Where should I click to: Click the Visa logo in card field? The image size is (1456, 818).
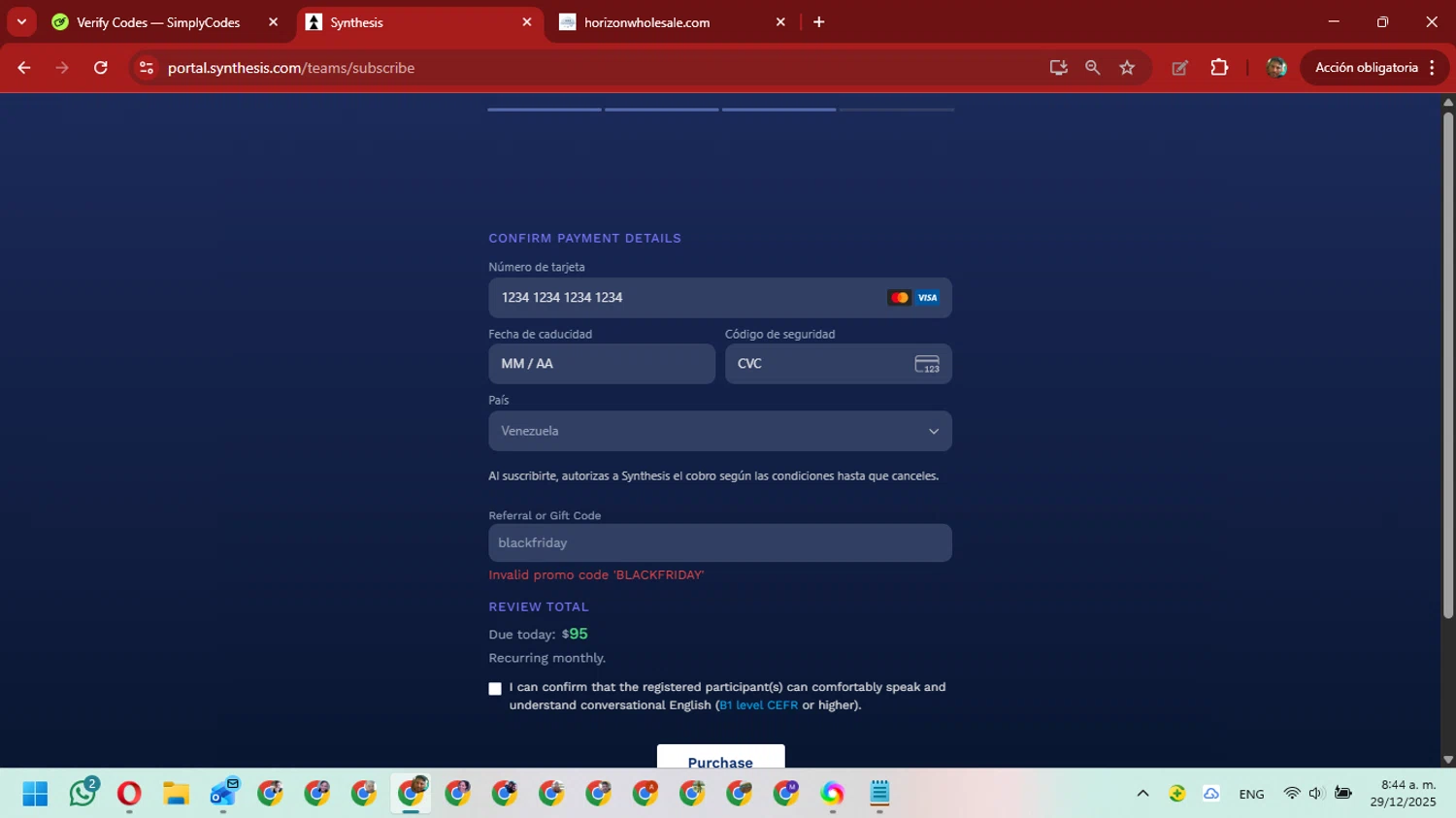pos(927,298)
